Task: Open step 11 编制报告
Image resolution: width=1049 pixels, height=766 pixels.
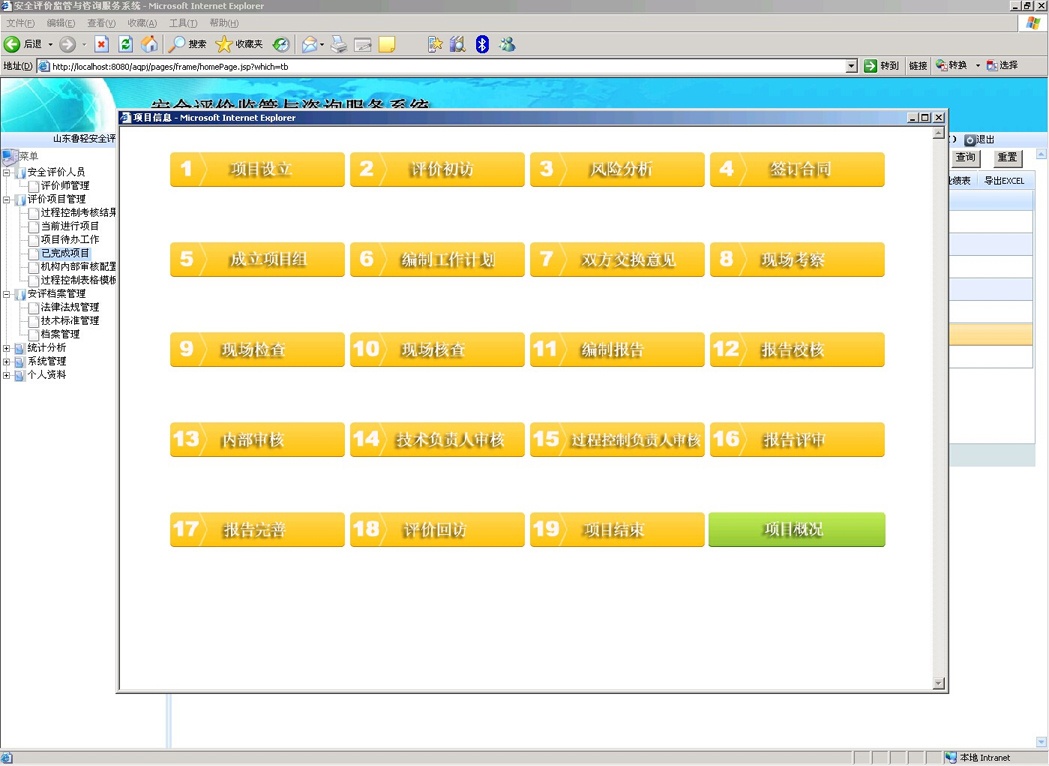Action: pos(617,350)
